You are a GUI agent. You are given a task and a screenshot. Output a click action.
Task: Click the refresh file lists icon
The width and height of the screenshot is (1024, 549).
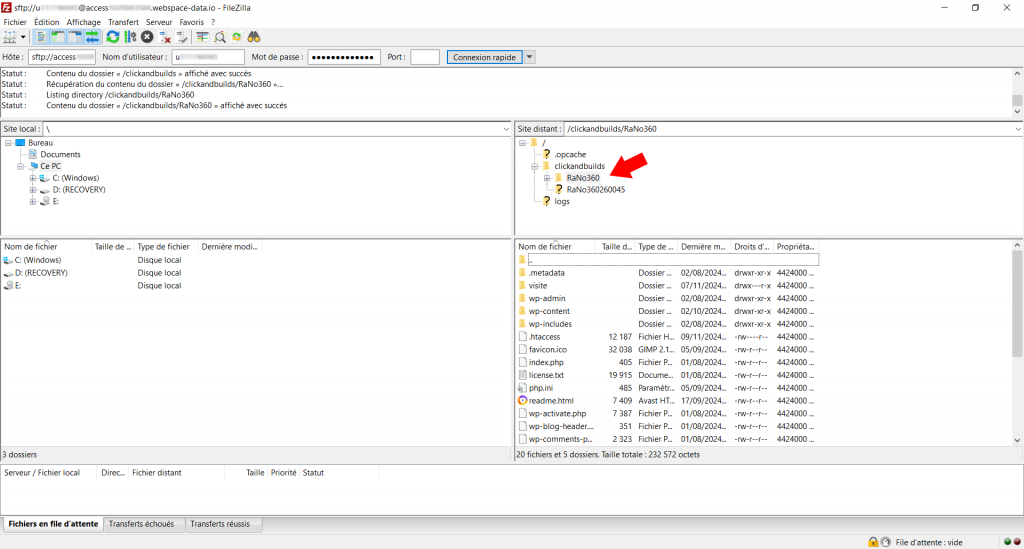pos(113,37)
